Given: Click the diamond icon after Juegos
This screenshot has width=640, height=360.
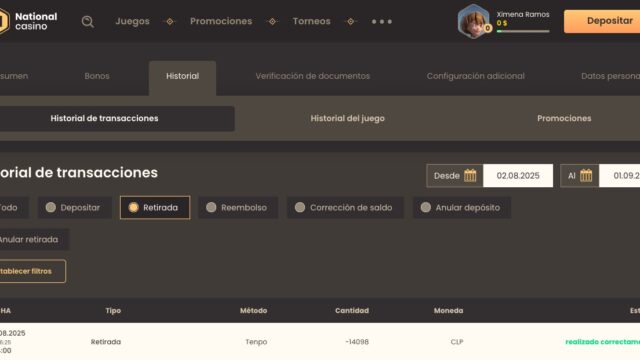Looking at the screenshot, I should pos(170,21).
